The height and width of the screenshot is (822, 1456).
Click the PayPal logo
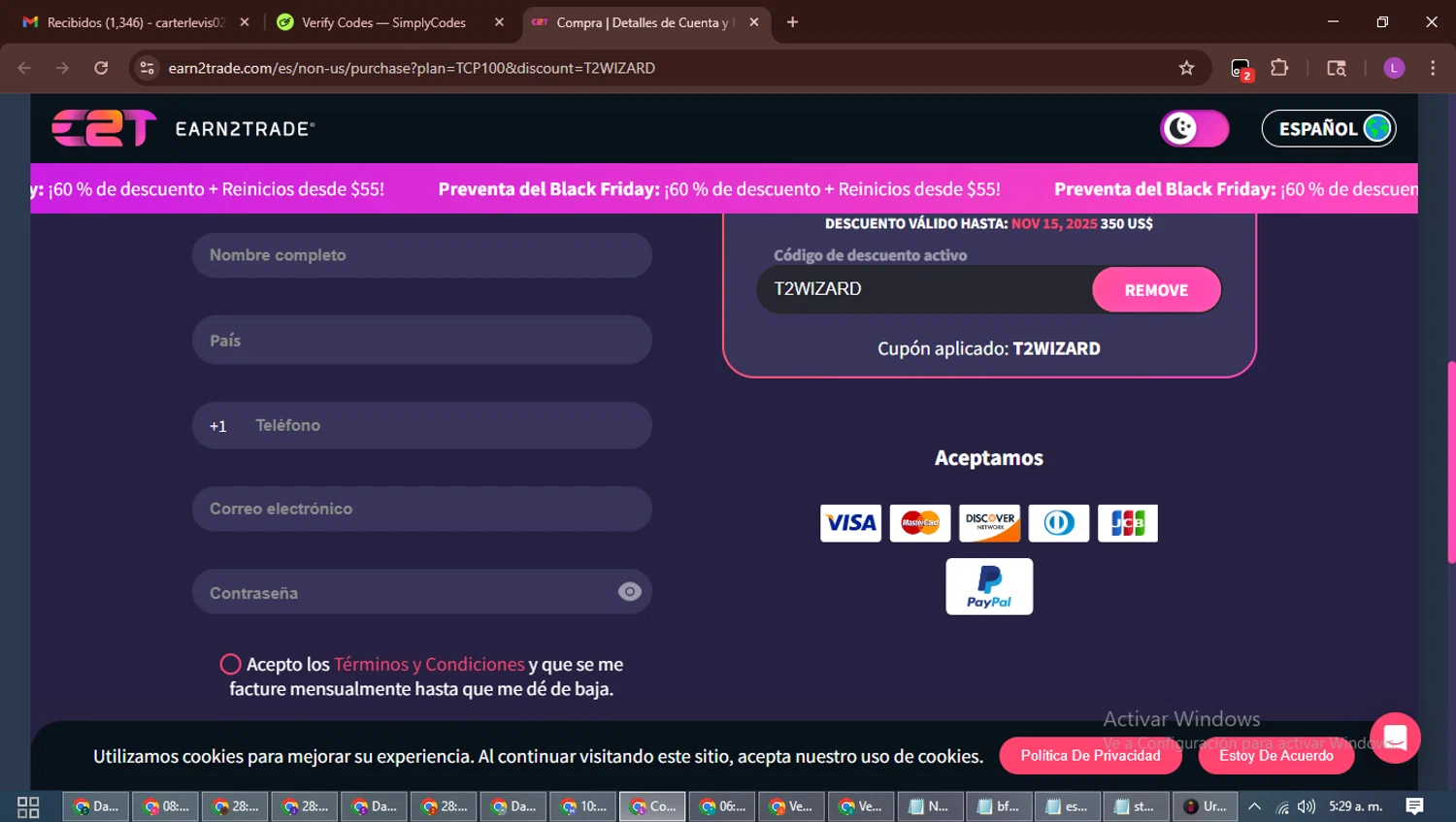(x=989, y=586)
